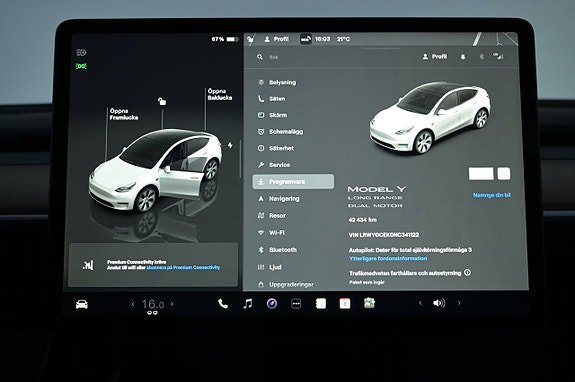
Task: Tap the charge port lightning bolt icon
Action: tap(230, 146)
